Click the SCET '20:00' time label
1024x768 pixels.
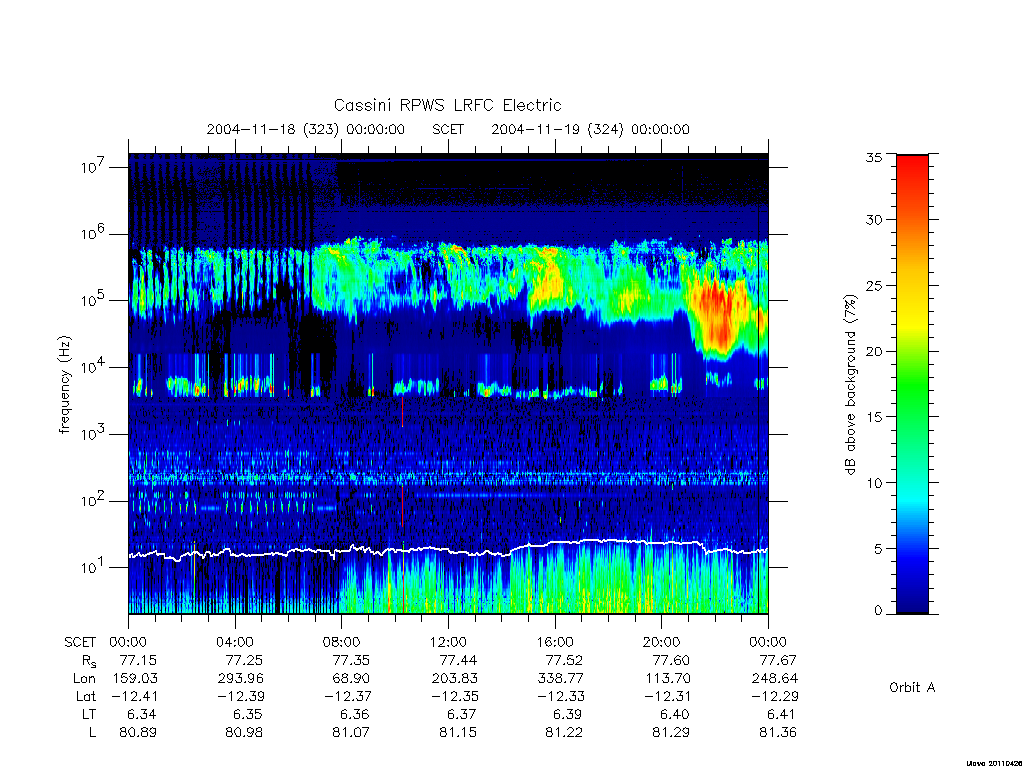coord(662,642)
